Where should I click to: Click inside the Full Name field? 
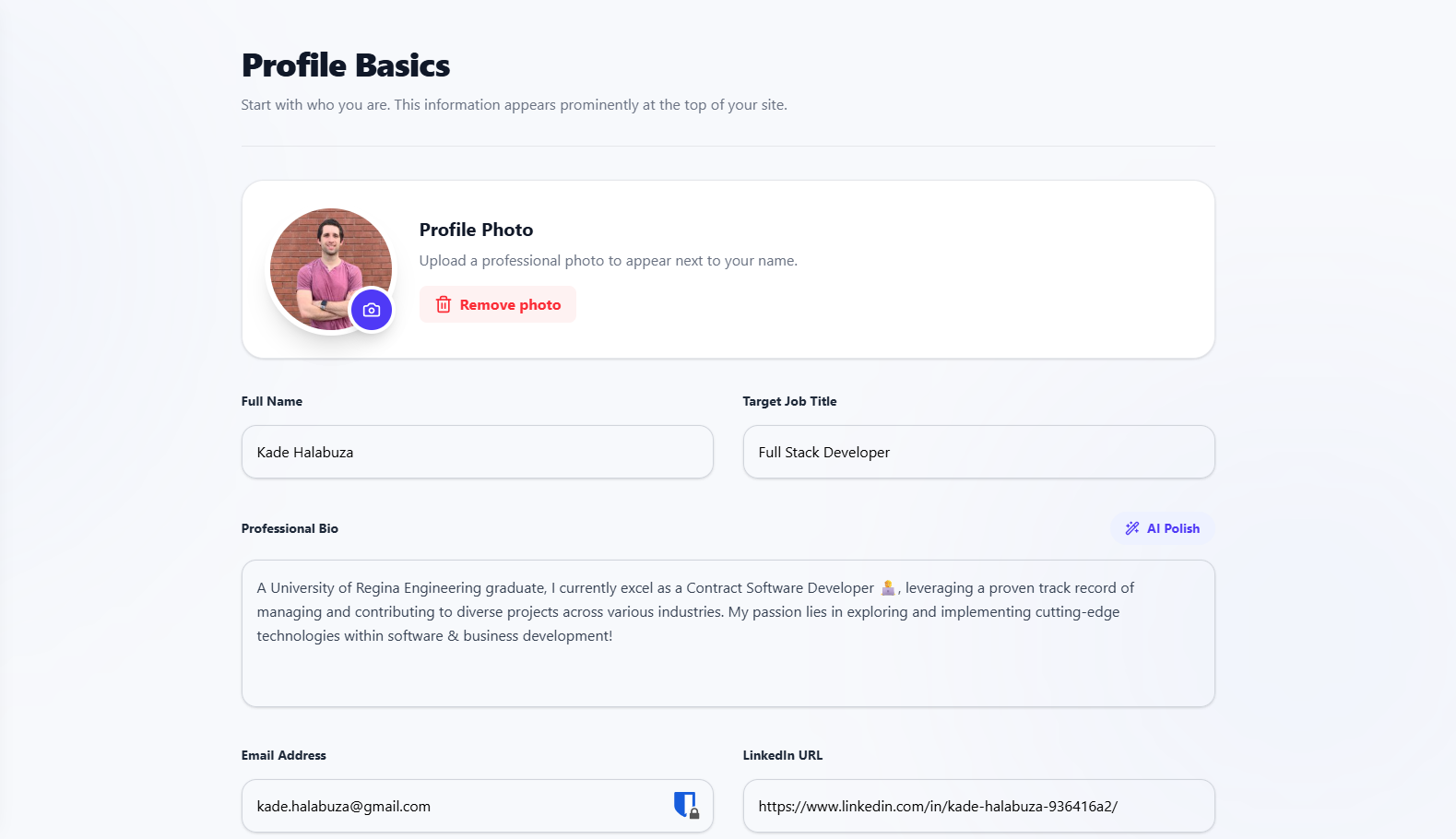click(477, 452)
